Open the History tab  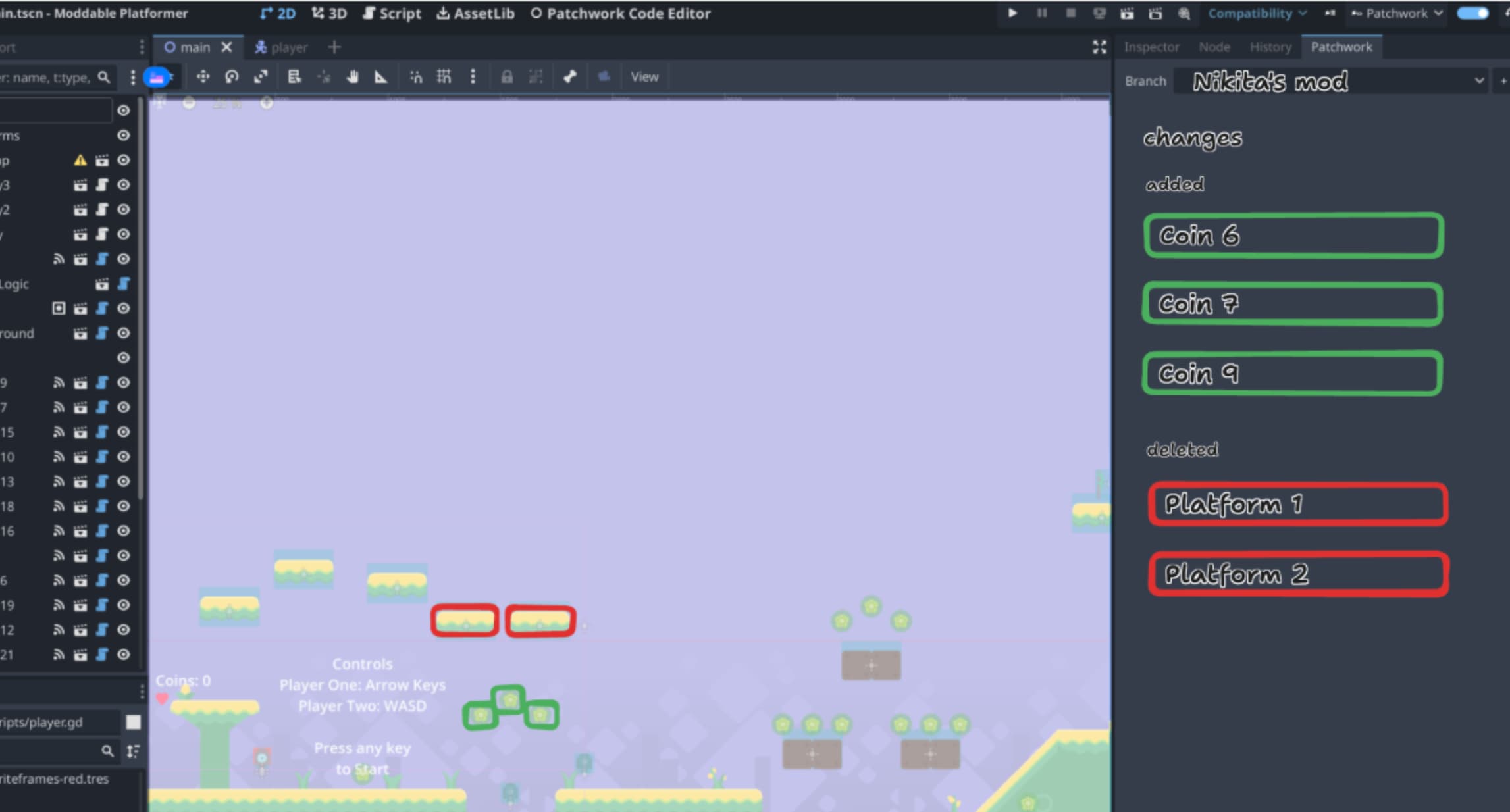coord(1270,47)
